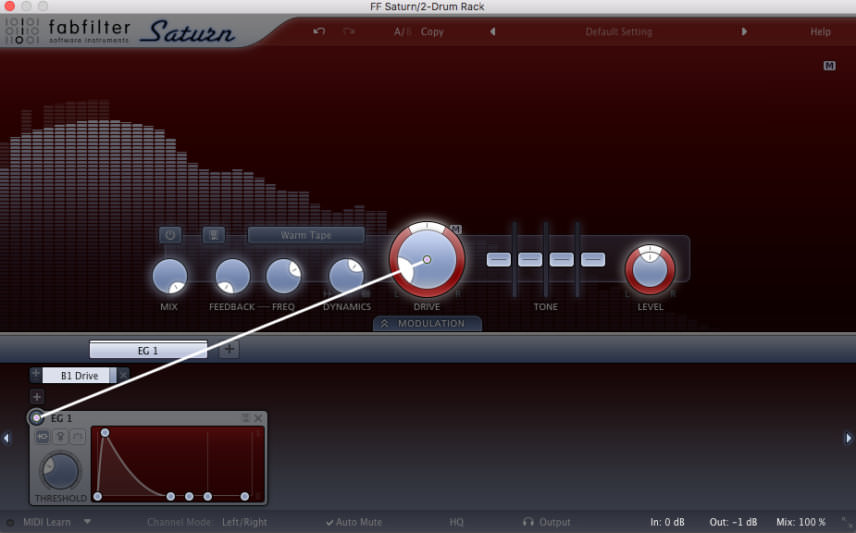Click the Freq knob
This screenshot has height=533, width=856.
[283, 276]
